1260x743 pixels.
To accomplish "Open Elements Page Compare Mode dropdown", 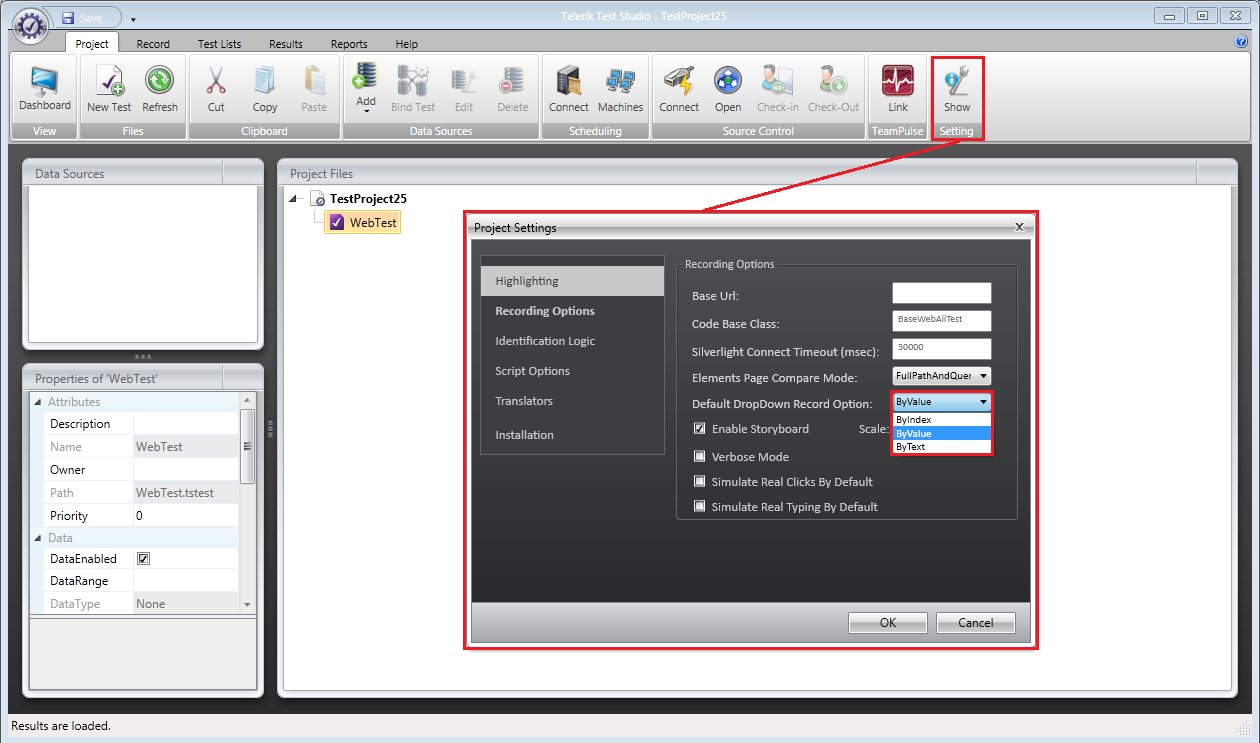I will pos(941,376).
